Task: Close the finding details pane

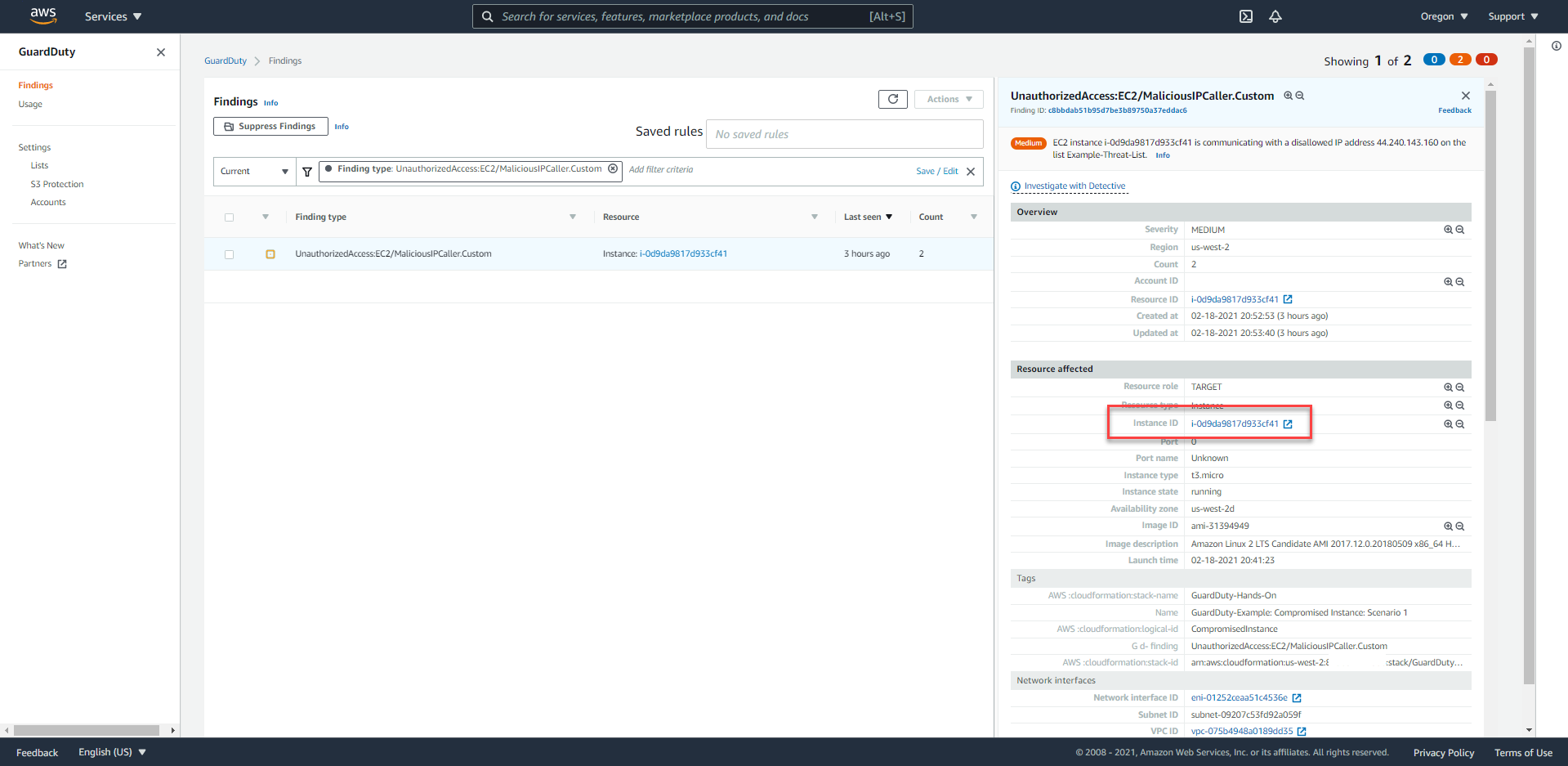Action: pos(1466,96)
